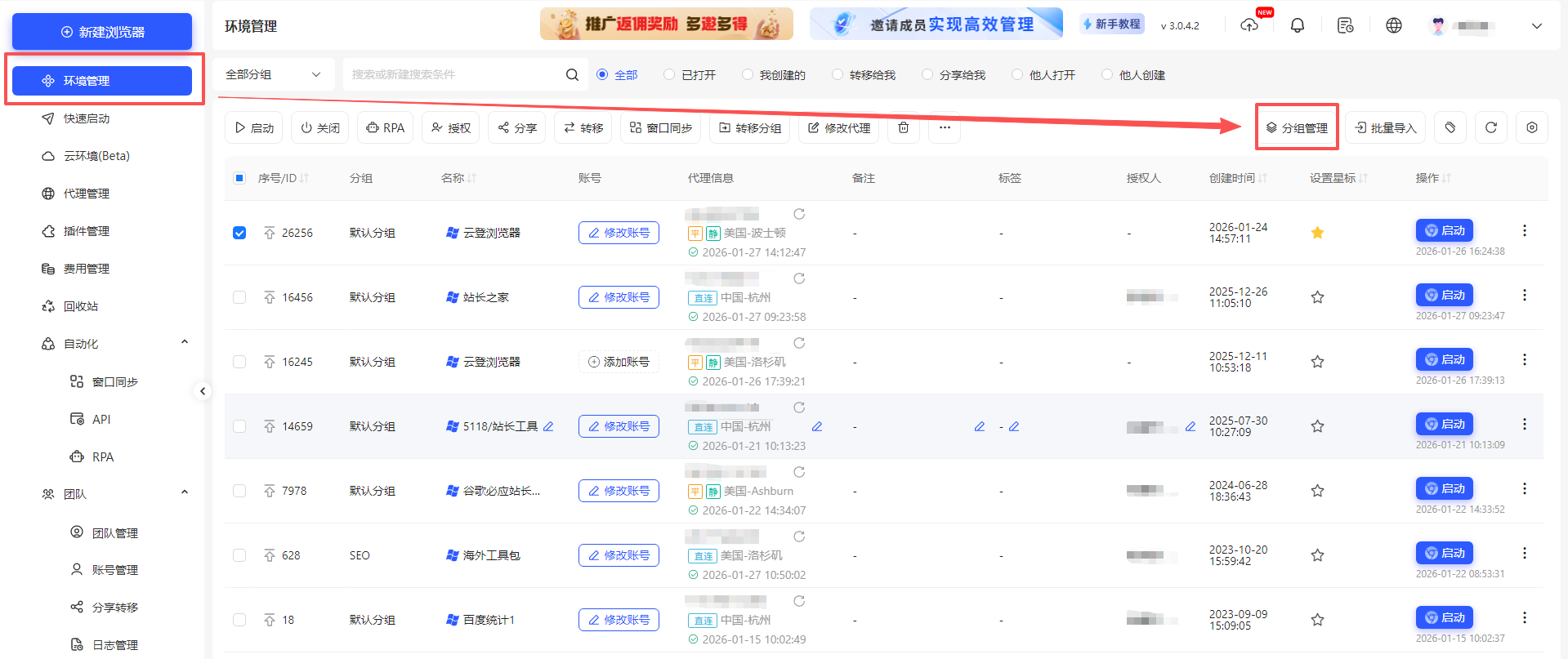Open the three-dot menu for row 26256

[1525, 230]
